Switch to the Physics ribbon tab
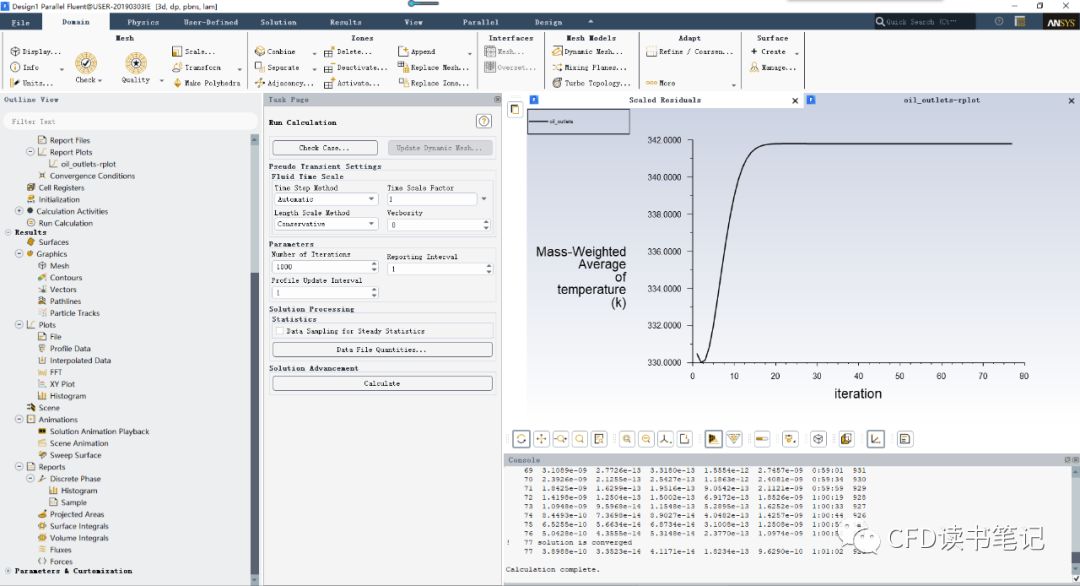This screenshot has width=1080, height=586. click(143, 22)
